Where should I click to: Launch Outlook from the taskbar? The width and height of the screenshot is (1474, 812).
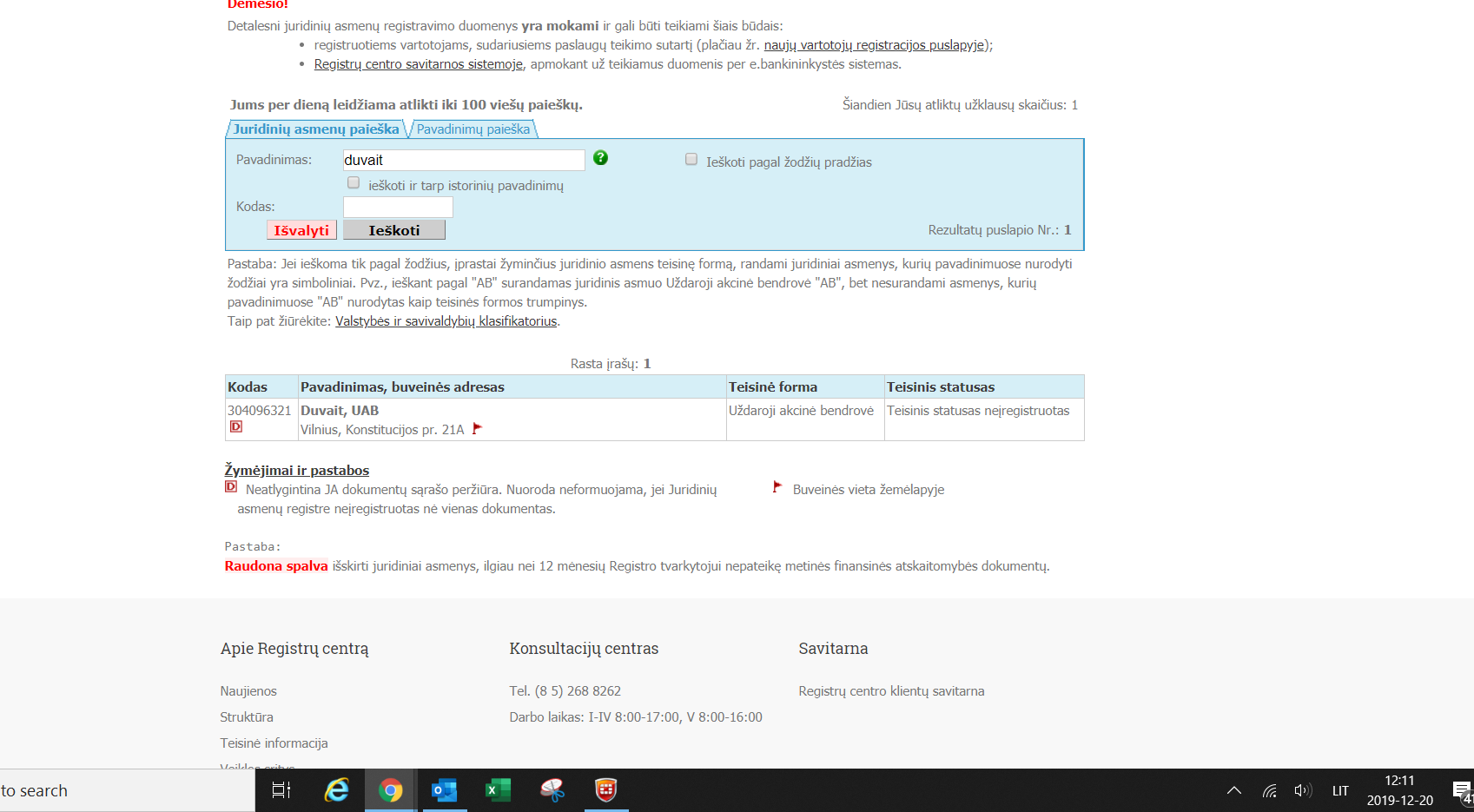[444, 790]
